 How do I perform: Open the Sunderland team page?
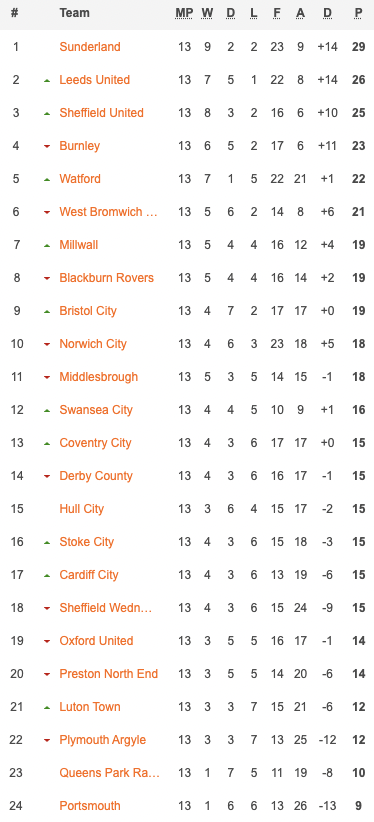[x=90, y=47]
